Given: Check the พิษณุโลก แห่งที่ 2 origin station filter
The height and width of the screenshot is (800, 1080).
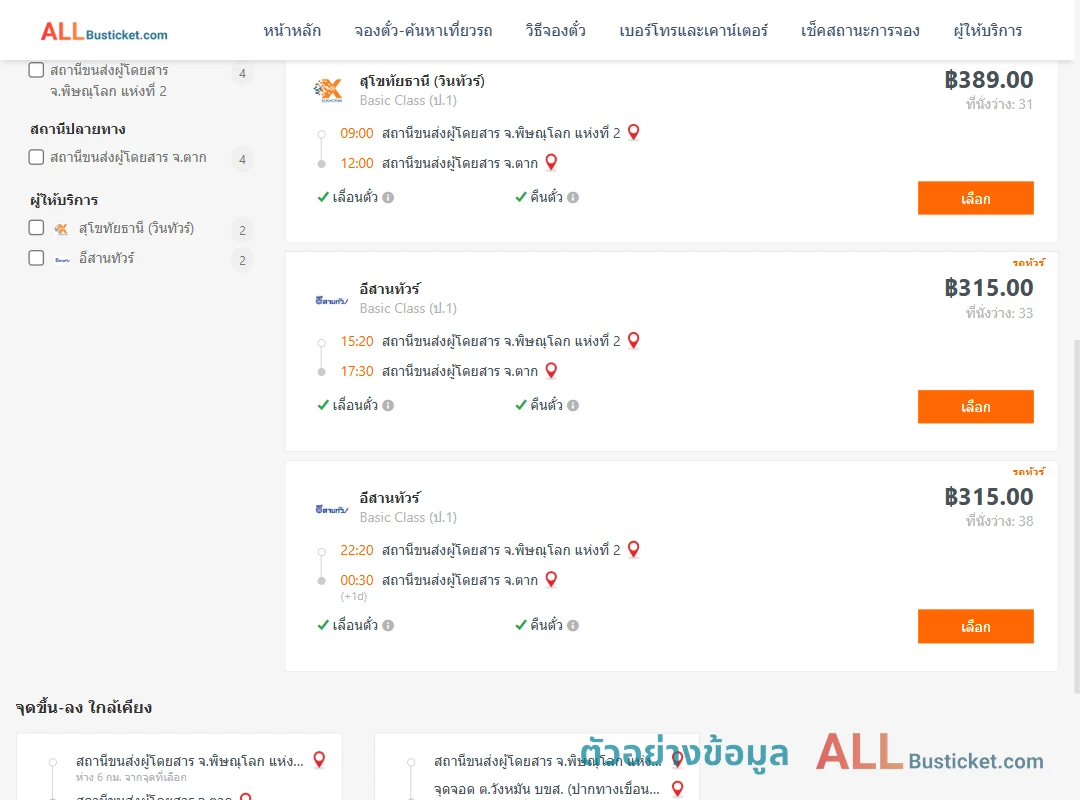Looking at the screenshot, I should pyautogui.click(x=37, y=70).
